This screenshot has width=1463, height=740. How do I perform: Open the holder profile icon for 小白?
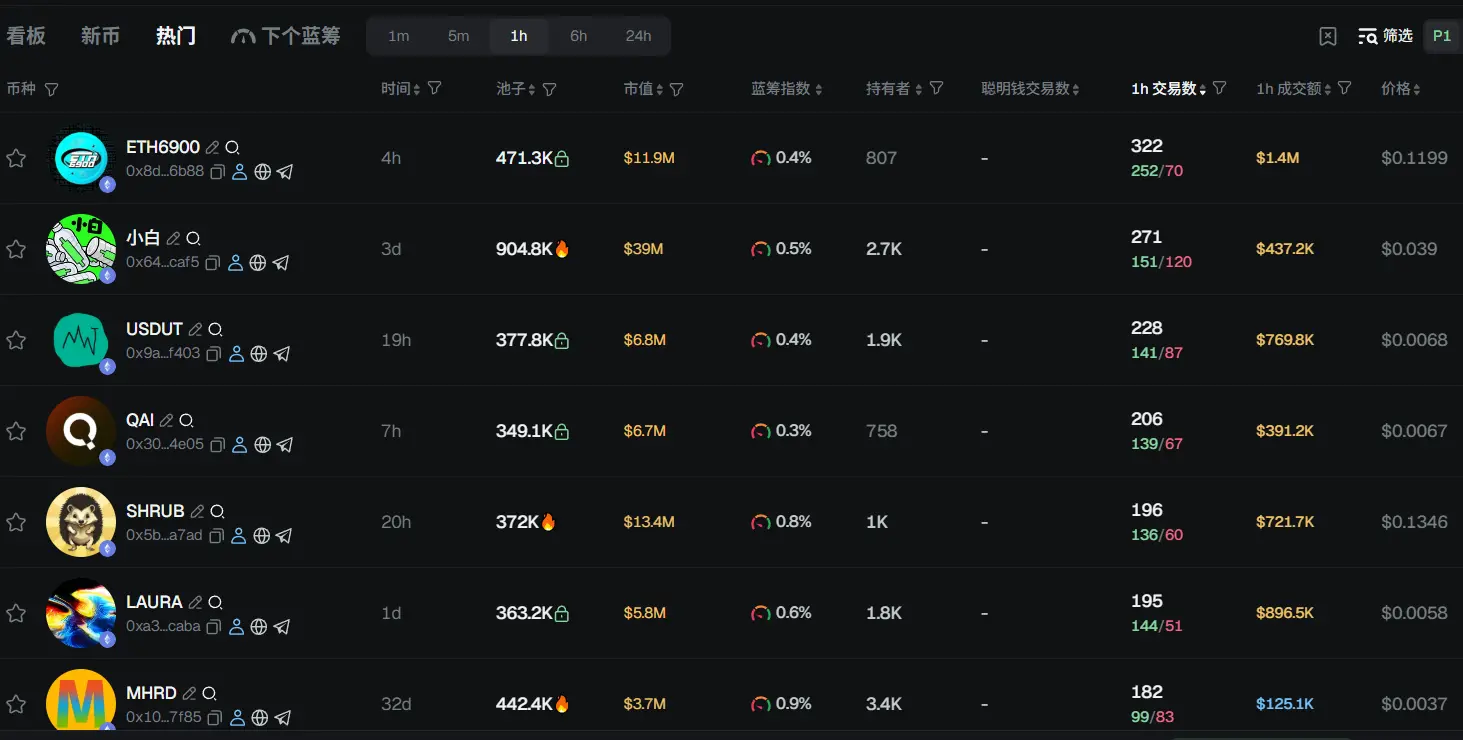235,263
